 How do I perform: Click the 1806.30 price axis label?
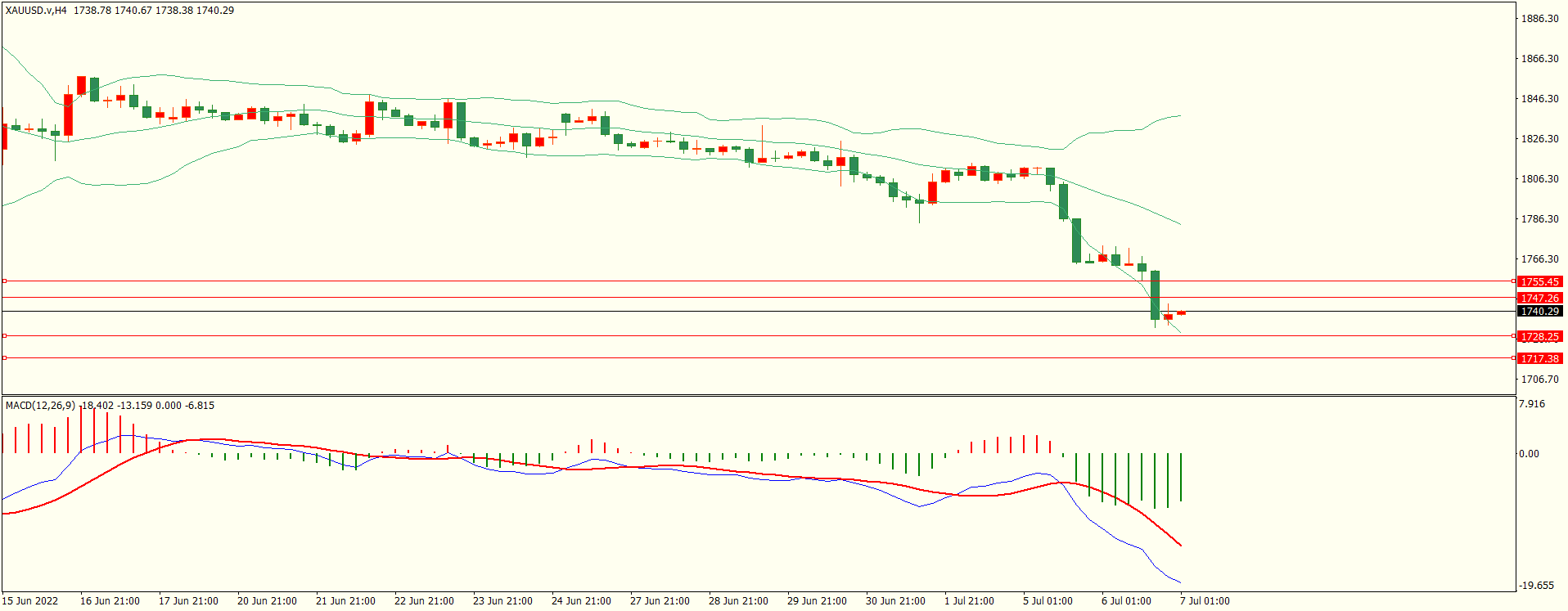(x=1539, y=179)
